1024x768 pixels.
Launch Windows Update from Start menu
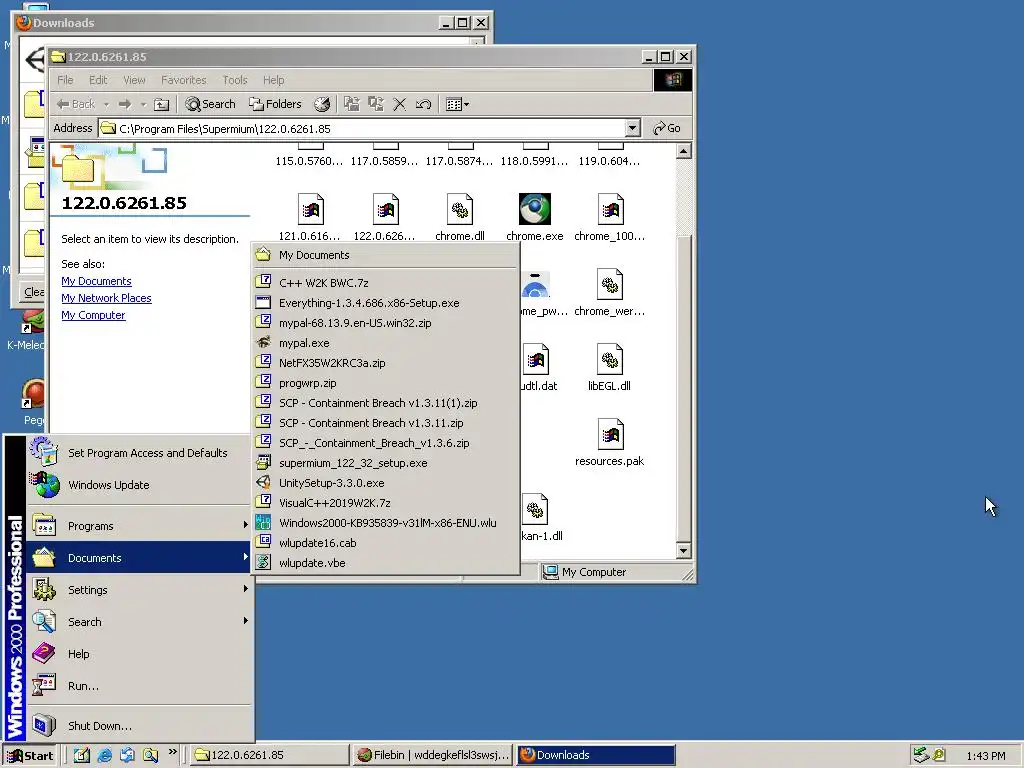tap(139, 485)
